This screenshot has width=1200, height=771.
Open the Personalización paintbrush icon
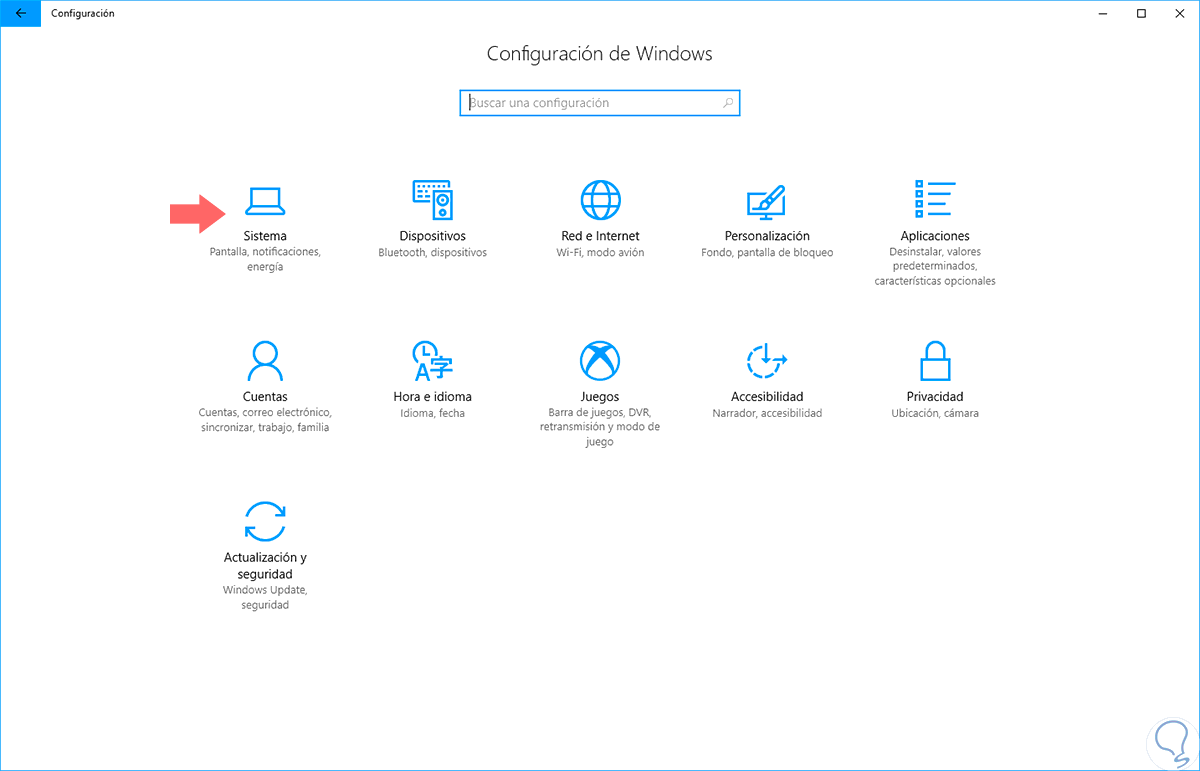coord(767,201)
